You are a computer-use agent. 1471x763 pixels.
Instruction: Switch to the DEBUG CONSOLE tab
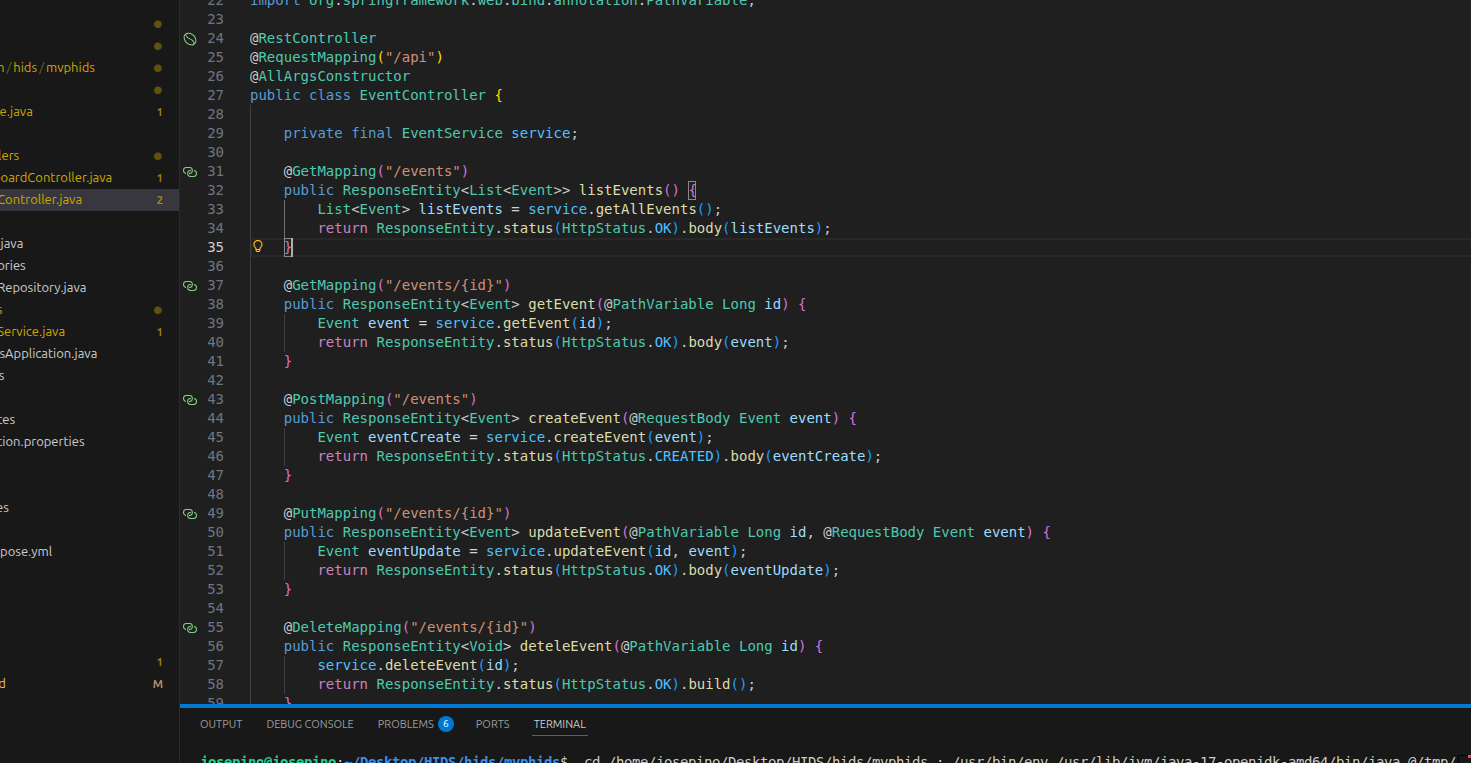pos(310,723)
